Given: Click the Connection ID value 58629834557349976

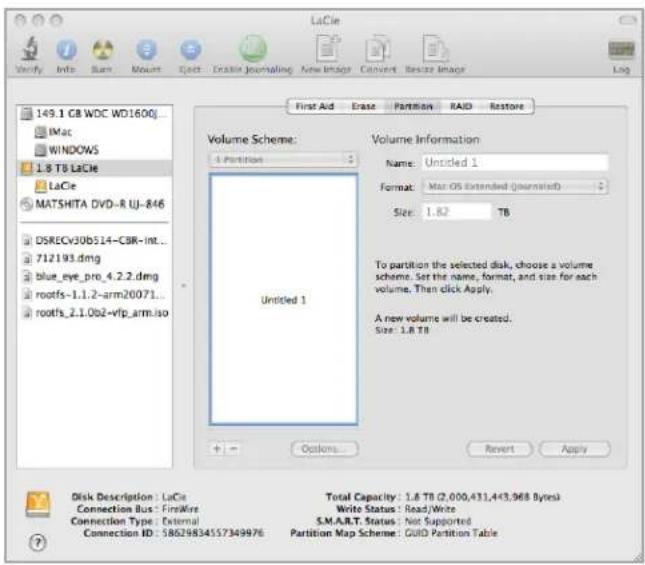Looking at the screenshot, I should click(x=213, y=533).
